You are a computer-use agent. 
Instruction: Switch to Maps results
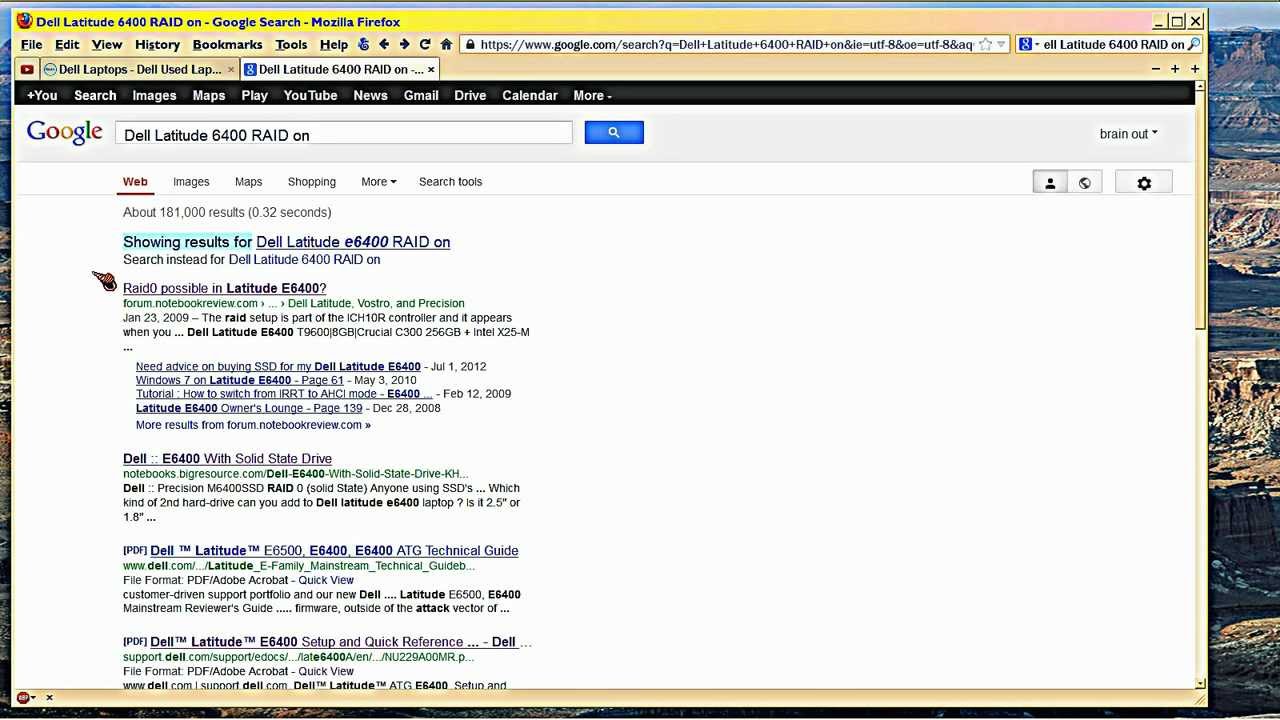(x=248, y=182)
